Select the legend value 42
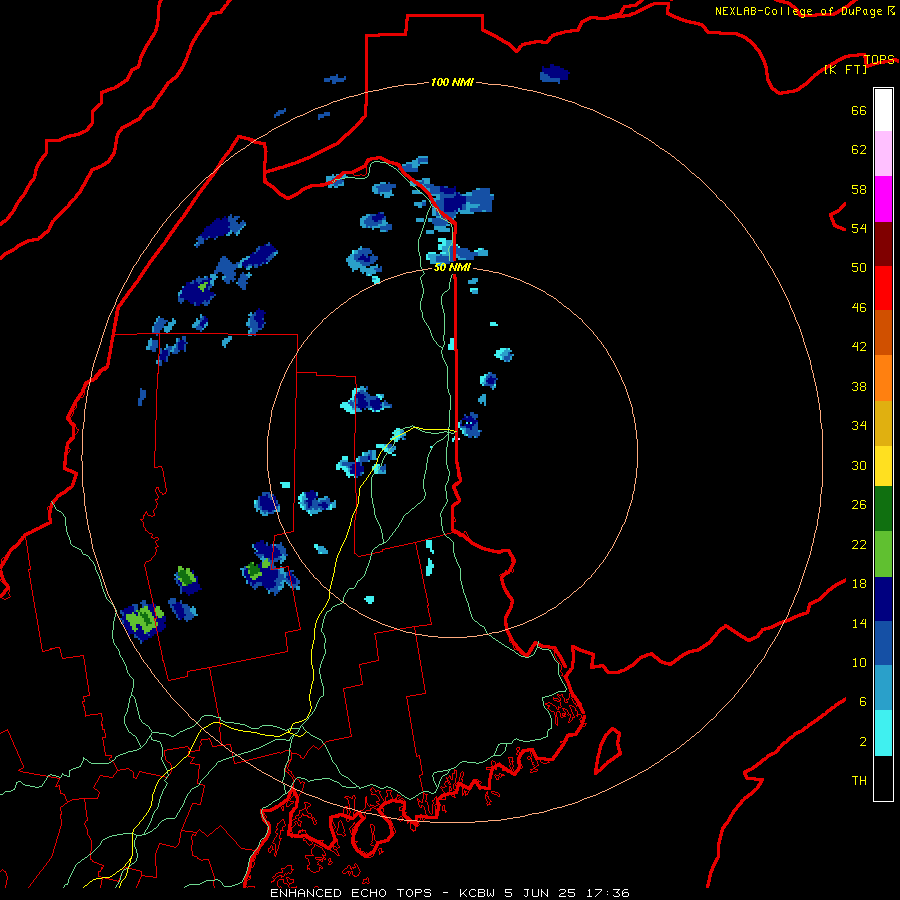Screen dimensions: 900x900 [x=859, y=347]
